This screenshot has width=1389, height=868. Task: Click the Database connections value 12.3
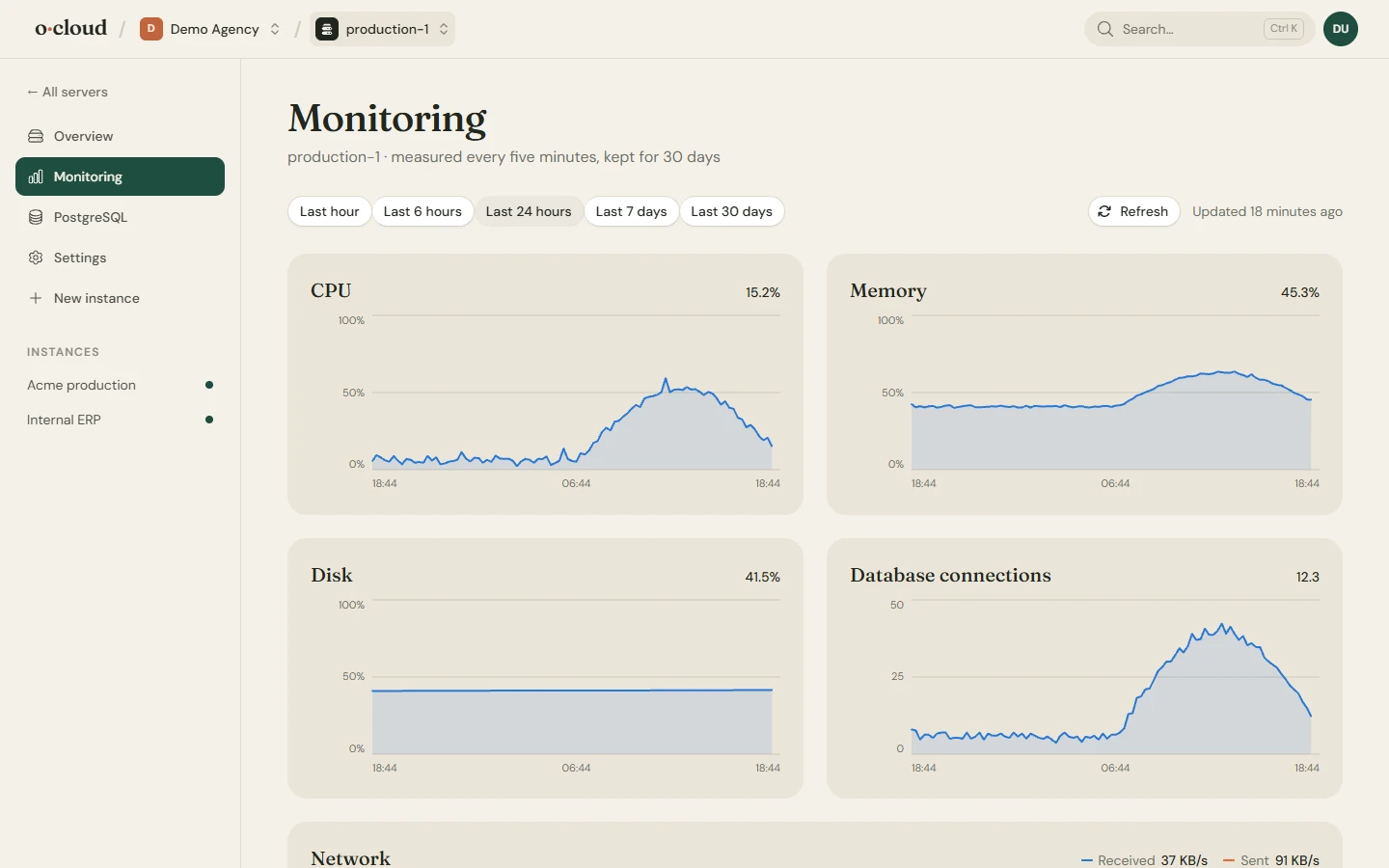point(1307,577)
